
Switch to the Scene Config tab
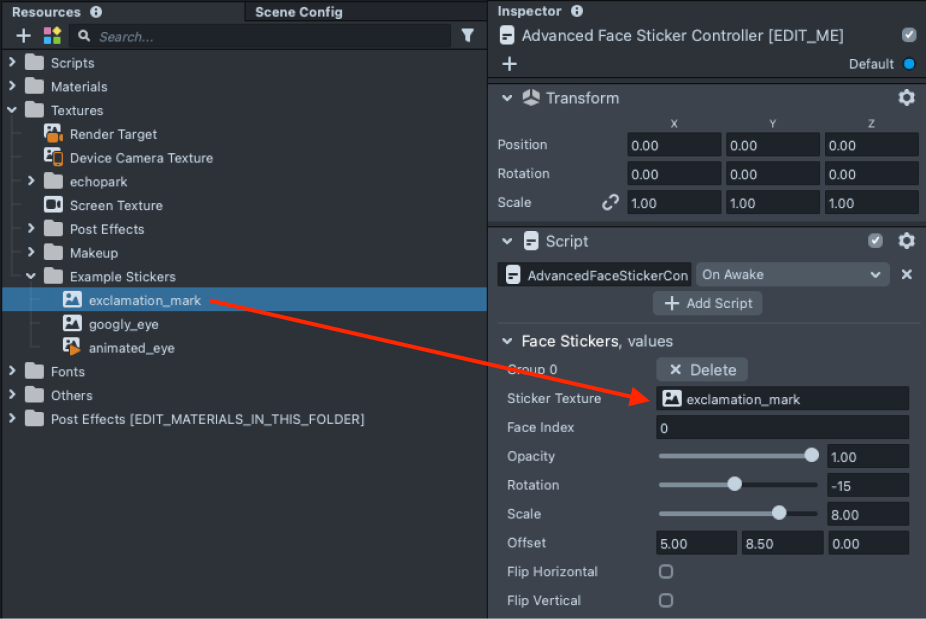298,12
